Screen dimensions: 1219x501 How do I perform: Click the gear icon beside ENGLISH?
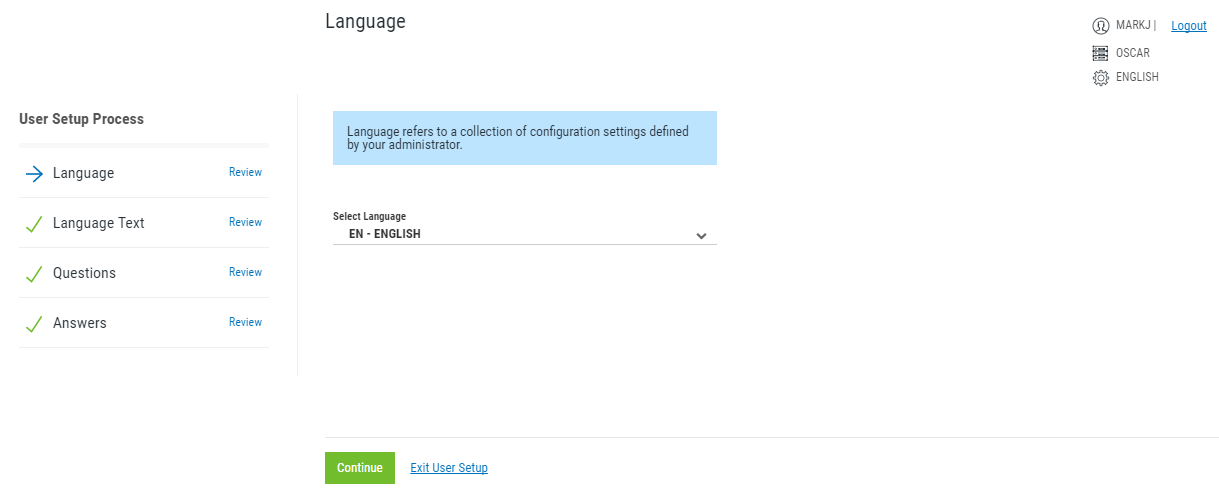[x=1101, y=78]
